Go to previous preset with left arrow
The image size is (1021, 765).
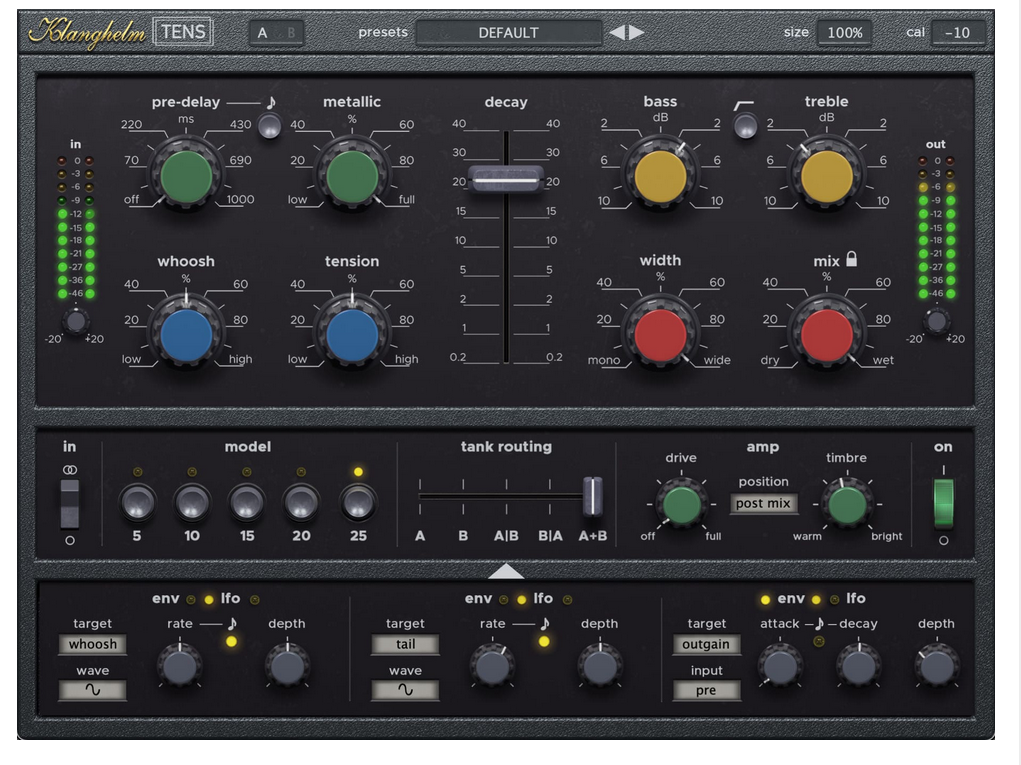point(617,32)
